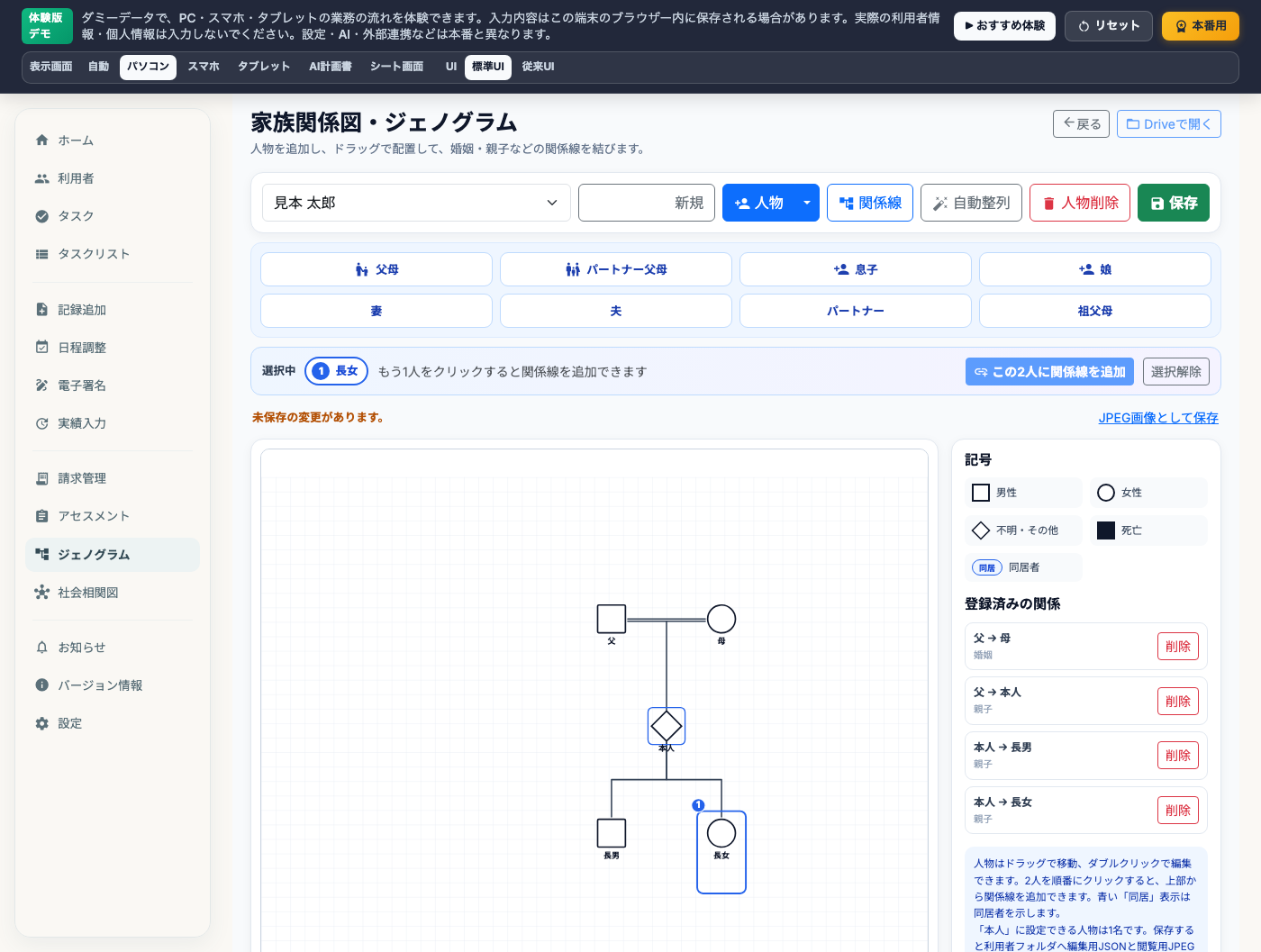The height and width of the screenshot is (952, 1261).
Task: Select the 父 square node in diagram
Action: (612, 619)
